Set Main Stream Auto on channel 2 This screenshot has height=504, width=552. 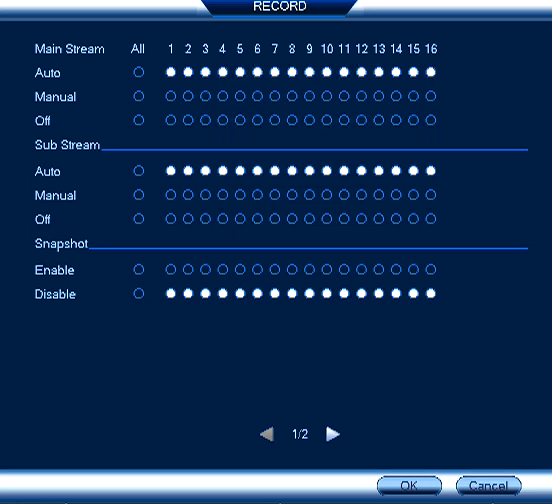click(188, 72)
